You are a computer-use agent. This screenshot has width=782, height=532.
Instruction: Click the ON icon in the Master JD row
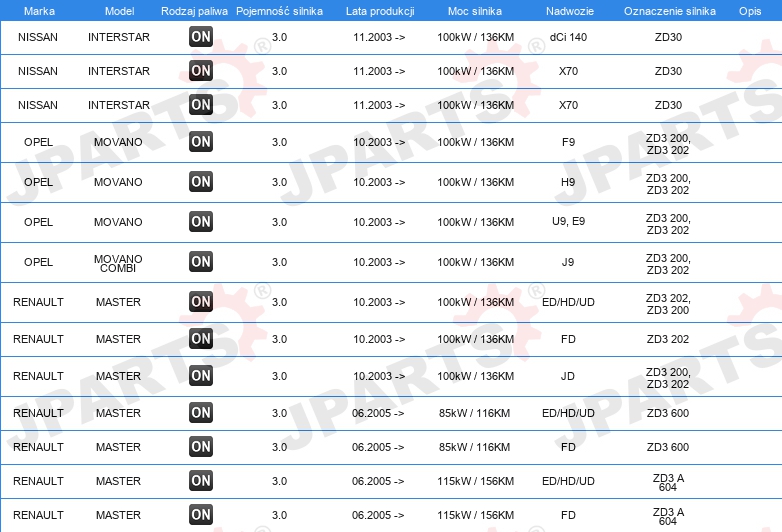tap(201, 375)
